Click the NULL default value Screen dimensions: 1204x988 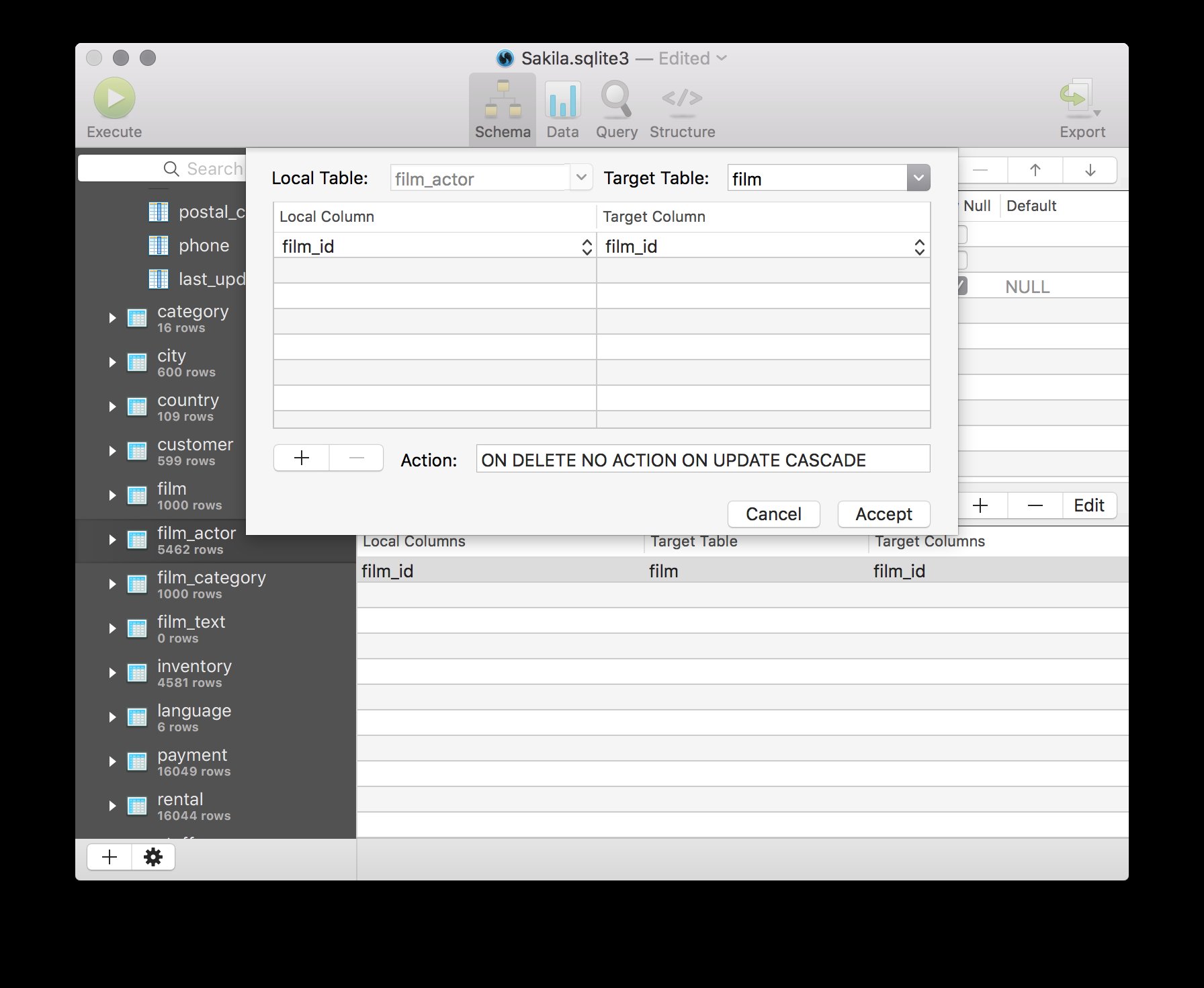(1027, 287)
